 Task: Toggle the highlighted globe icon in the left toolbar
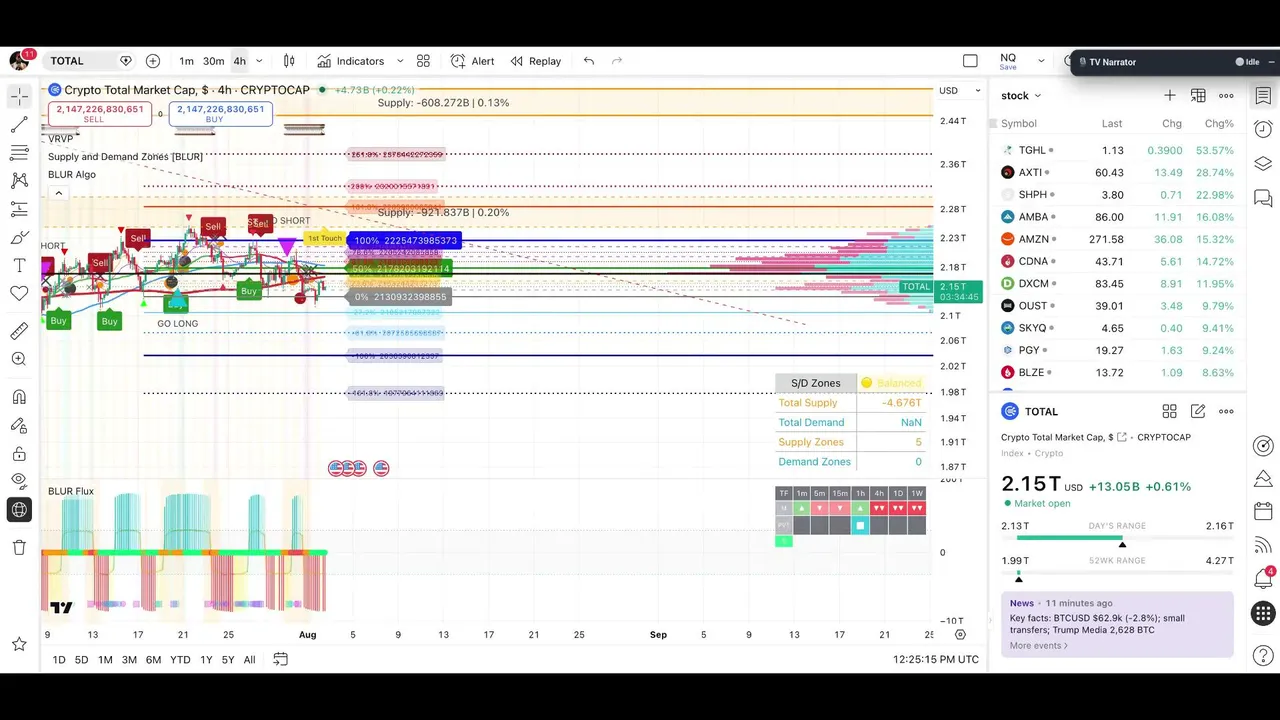pyautogui.click(x=19, y=510)
